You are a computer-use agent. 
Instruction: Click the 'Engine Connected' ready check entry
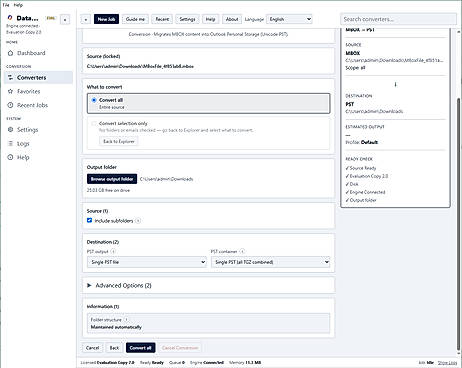tap(365, 192)
